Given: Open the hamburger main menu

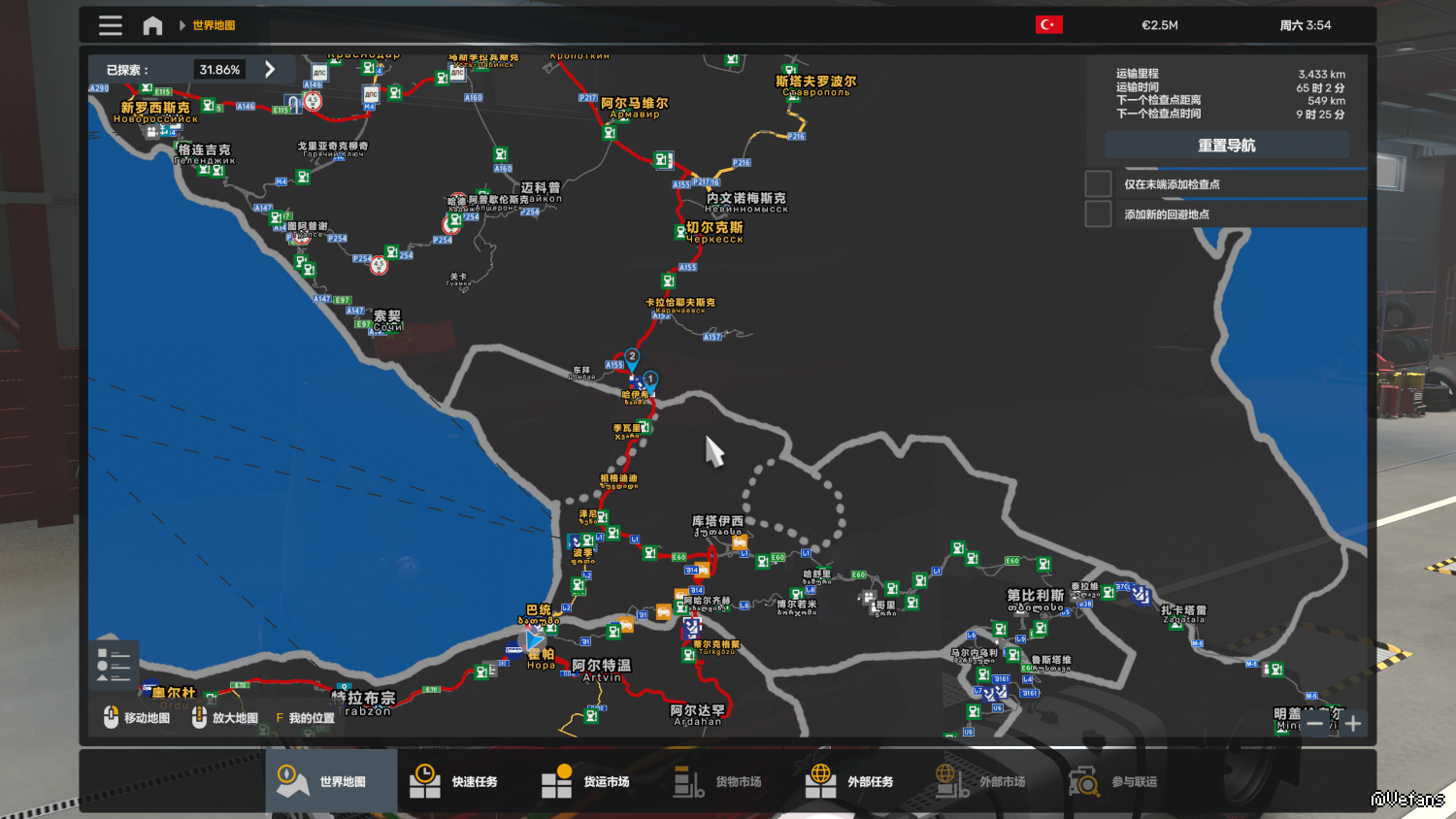Looking at the screenshot, I should [x=111, y=25].
